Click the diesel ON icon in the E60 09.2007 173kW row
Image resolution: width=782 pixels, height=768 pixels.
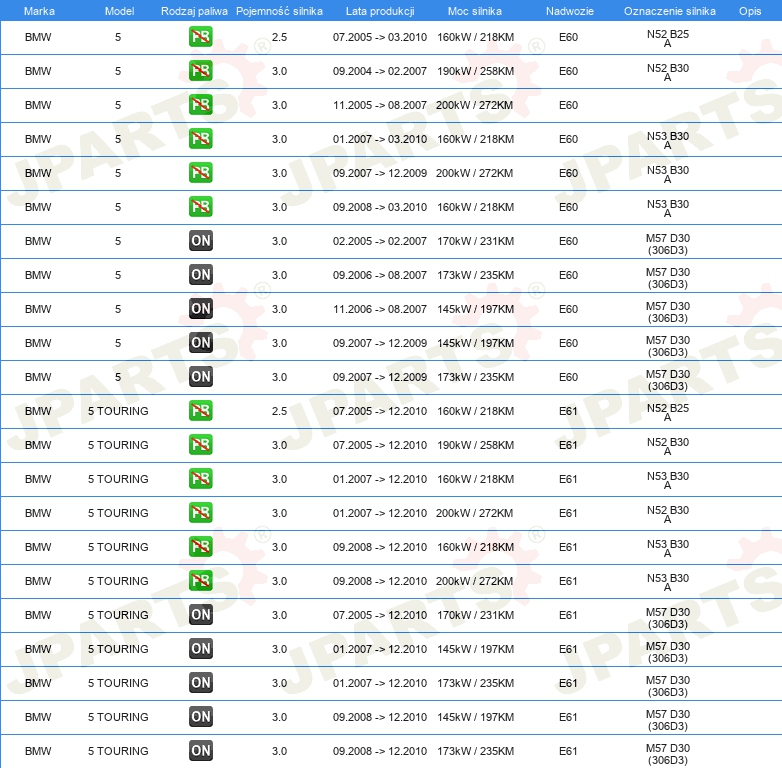(200, 377)
